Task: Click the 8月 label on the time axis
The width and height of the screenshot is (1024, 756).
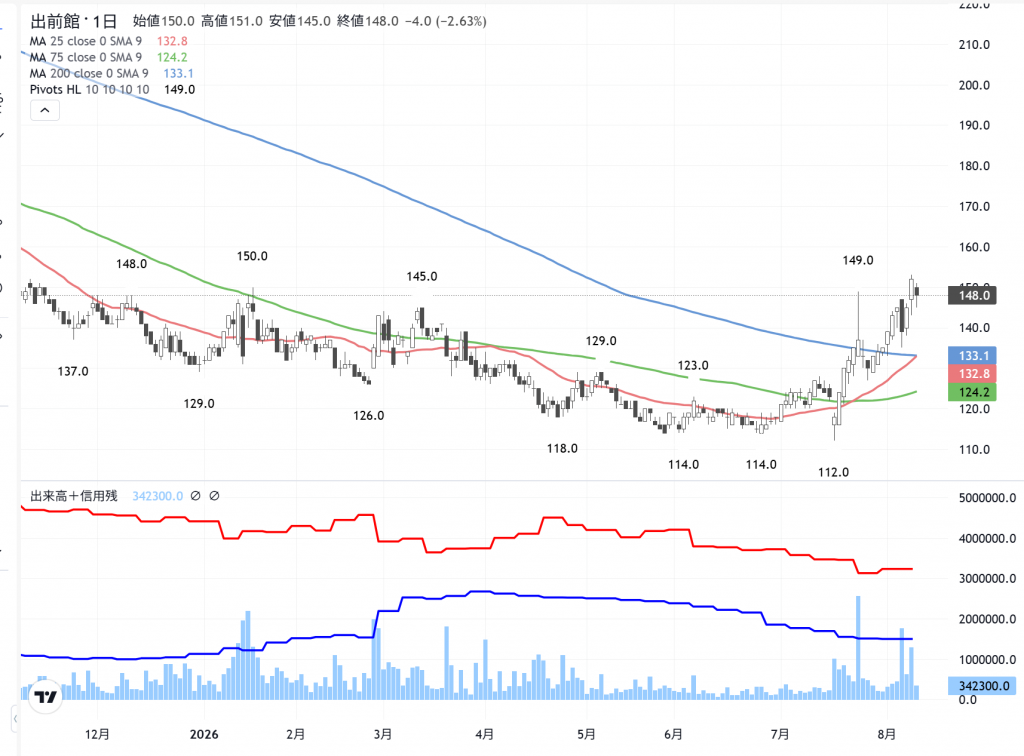Action: point(887,734)
